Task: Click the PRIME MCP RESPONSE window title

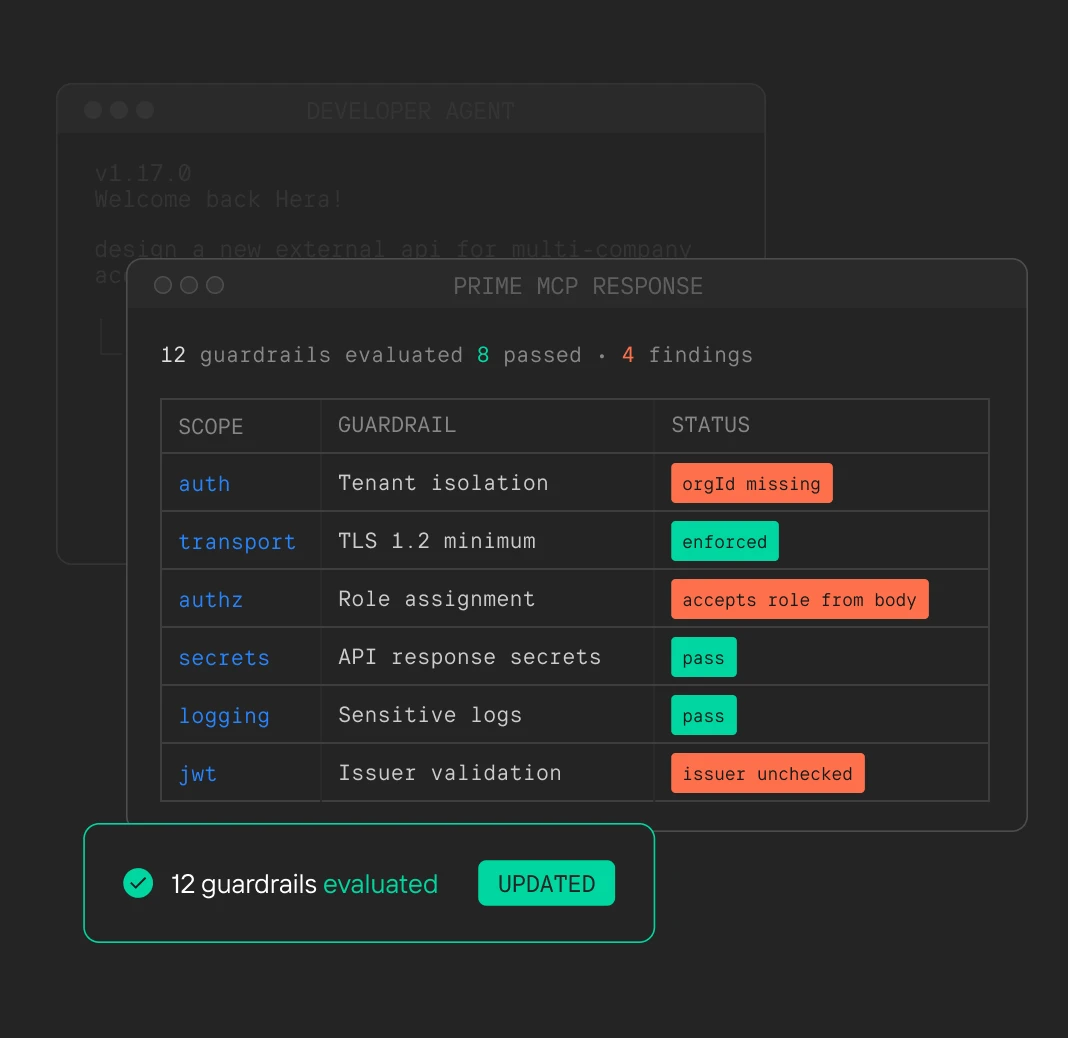Action: [x=578, y=286]
